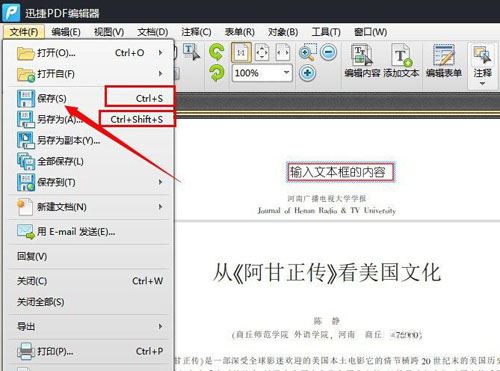
Task: Click the text select cursor tool
Action: click(x=192, y=52)
